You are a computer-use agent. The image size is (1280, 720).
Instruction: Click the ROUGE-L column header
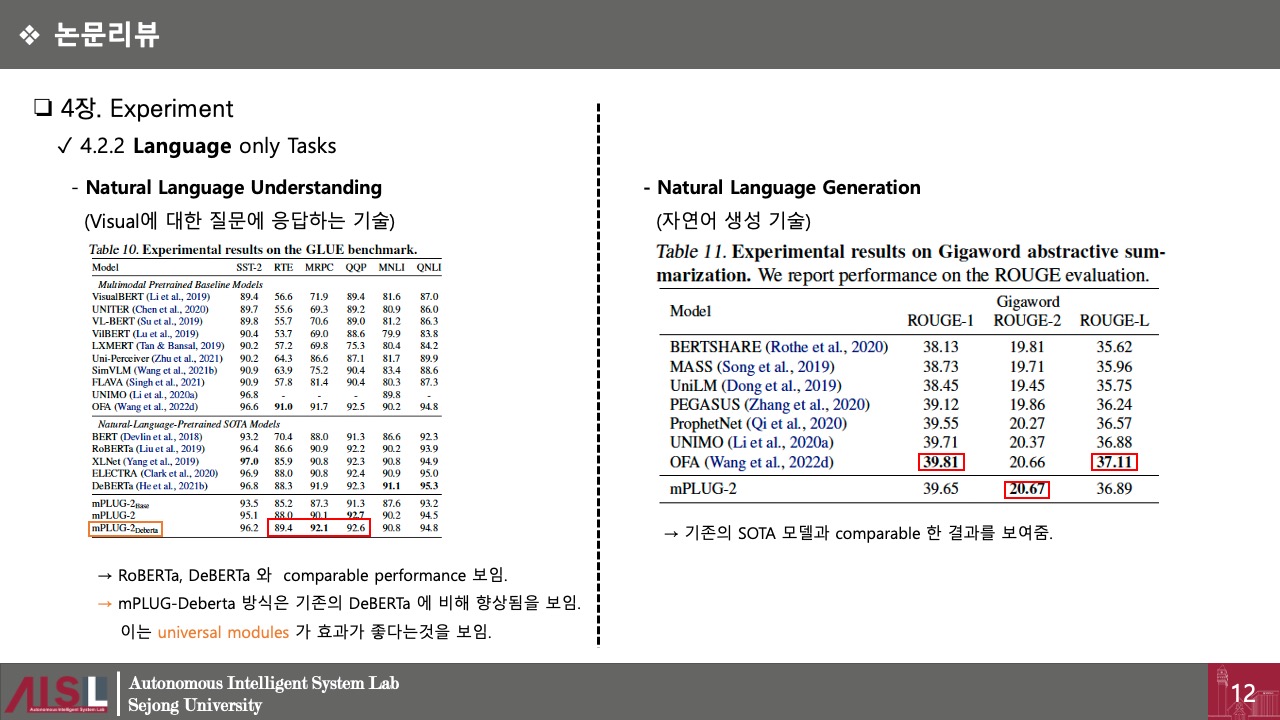coord(1113,321)
